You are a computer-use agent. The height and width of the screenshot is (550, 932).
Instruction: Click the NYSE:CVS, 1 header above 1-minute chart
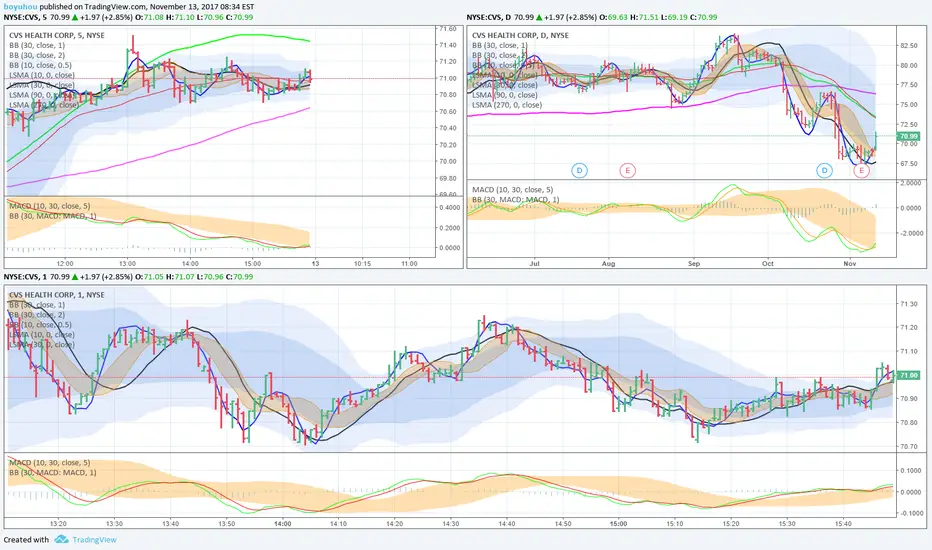point(25,276)
